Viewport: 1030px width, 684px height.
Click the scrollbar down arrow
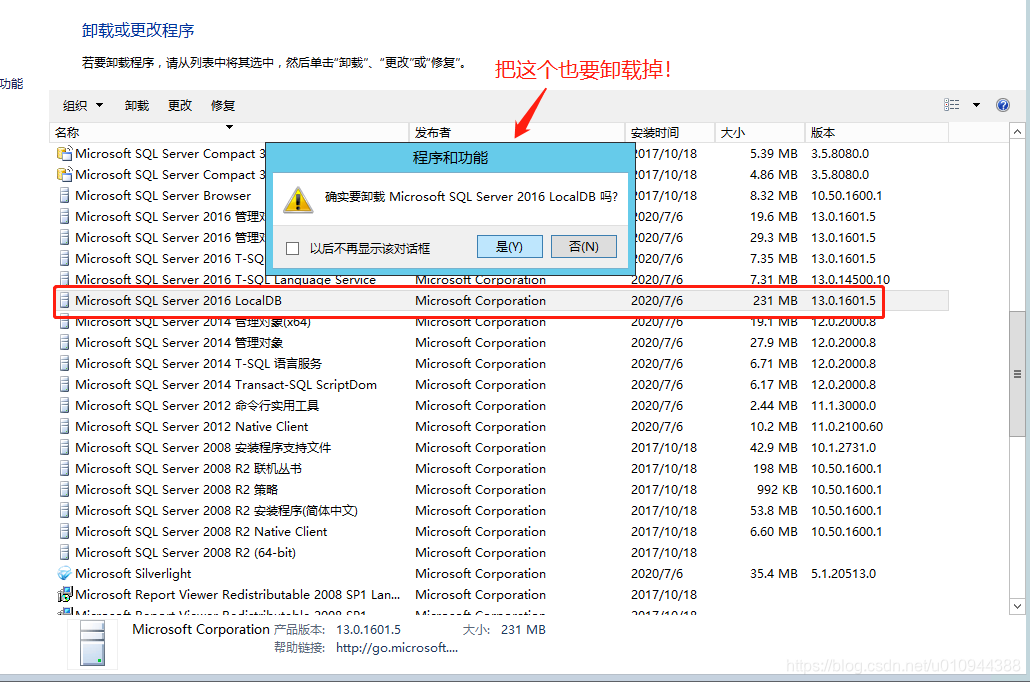pos(1017,606)
